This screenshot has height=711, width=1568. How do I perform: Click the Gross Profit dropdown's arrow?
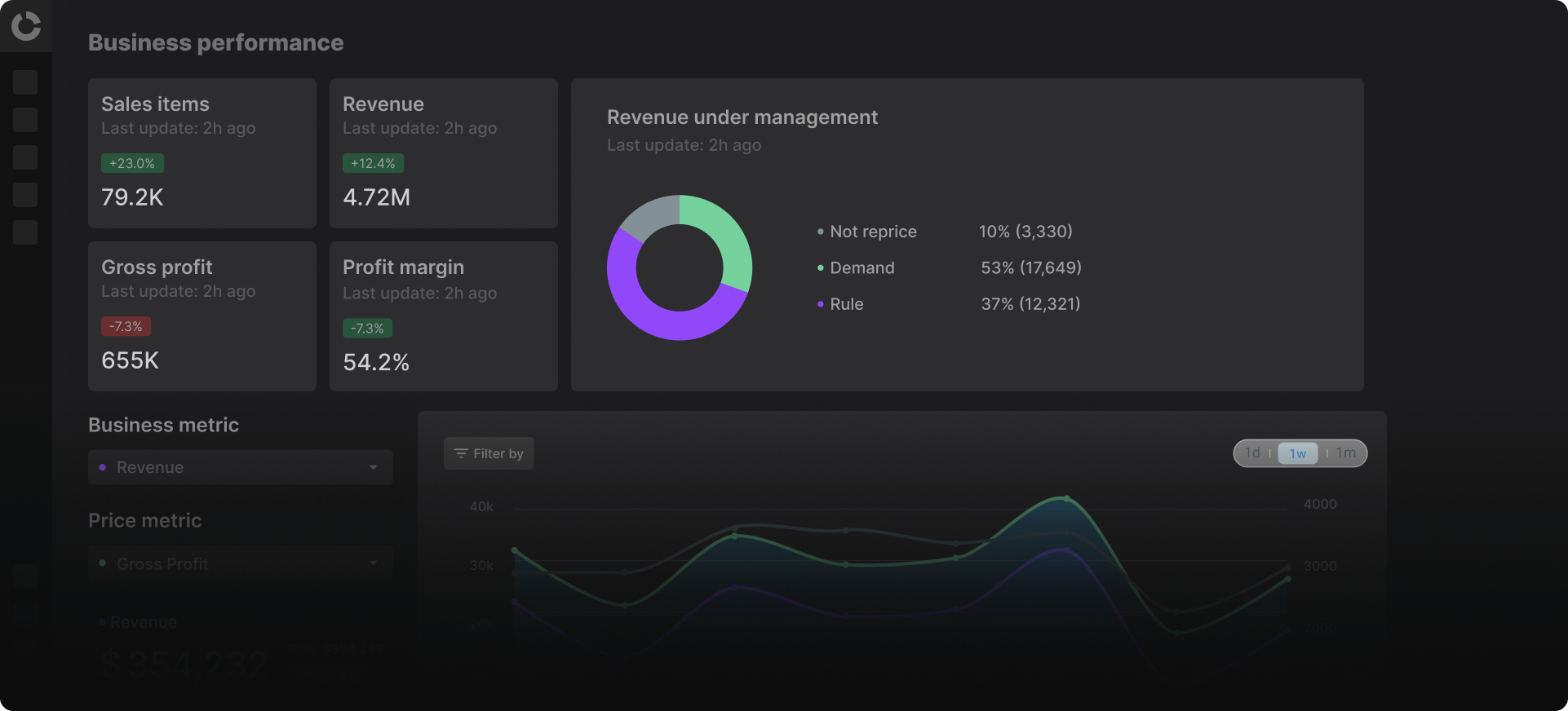click(374, 563)
